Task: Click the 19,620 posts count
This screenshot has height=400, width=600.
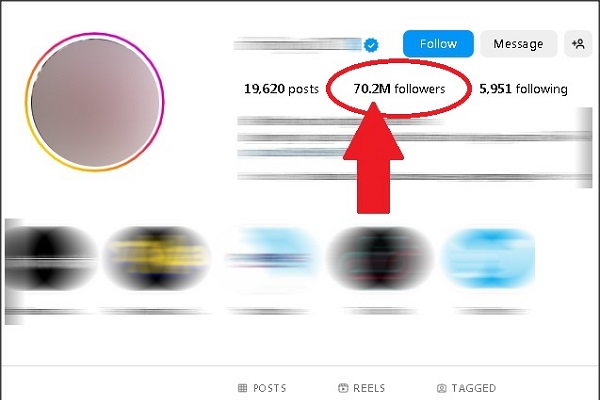Action: (x=281, y=89)
